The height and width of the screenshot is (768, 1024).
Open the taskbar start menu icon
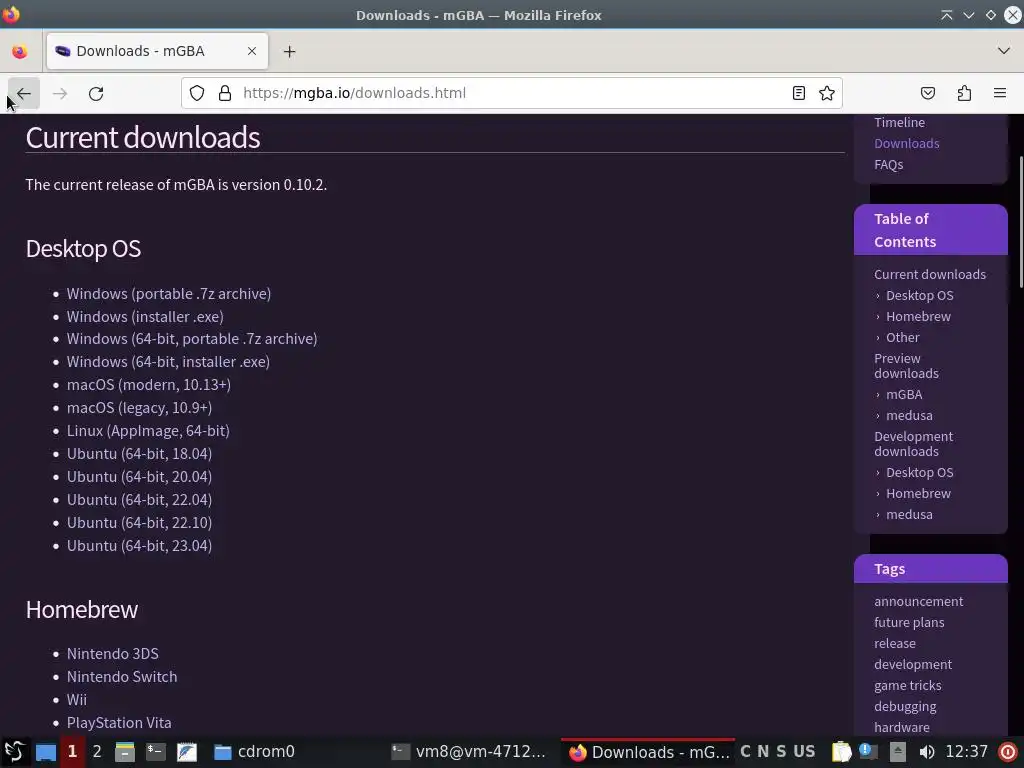14,752
